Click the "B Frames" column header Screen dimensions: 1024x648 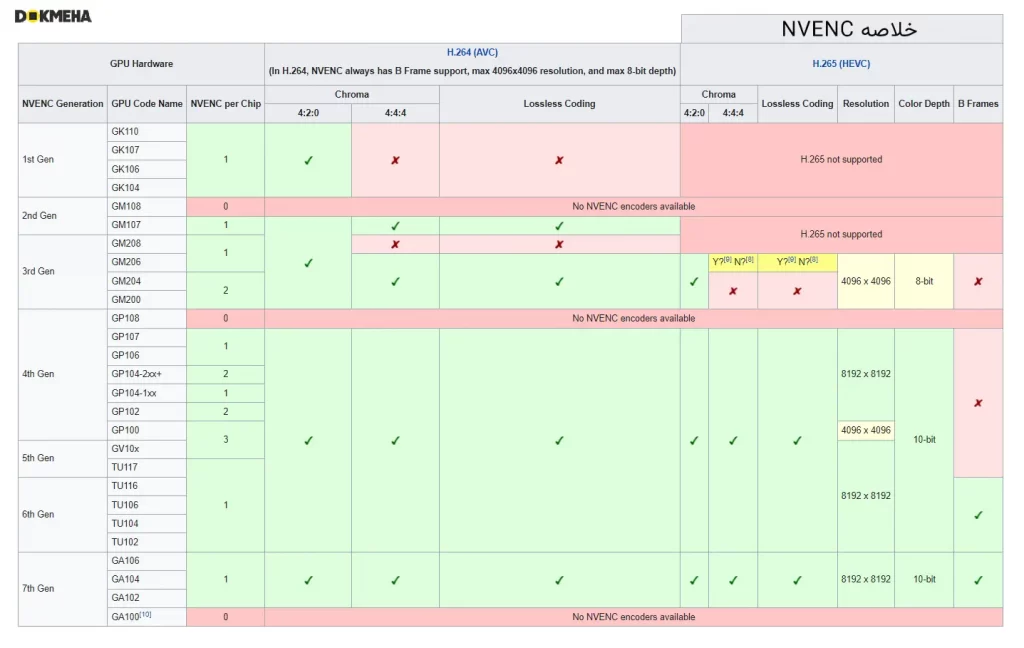tap(978, 103)
